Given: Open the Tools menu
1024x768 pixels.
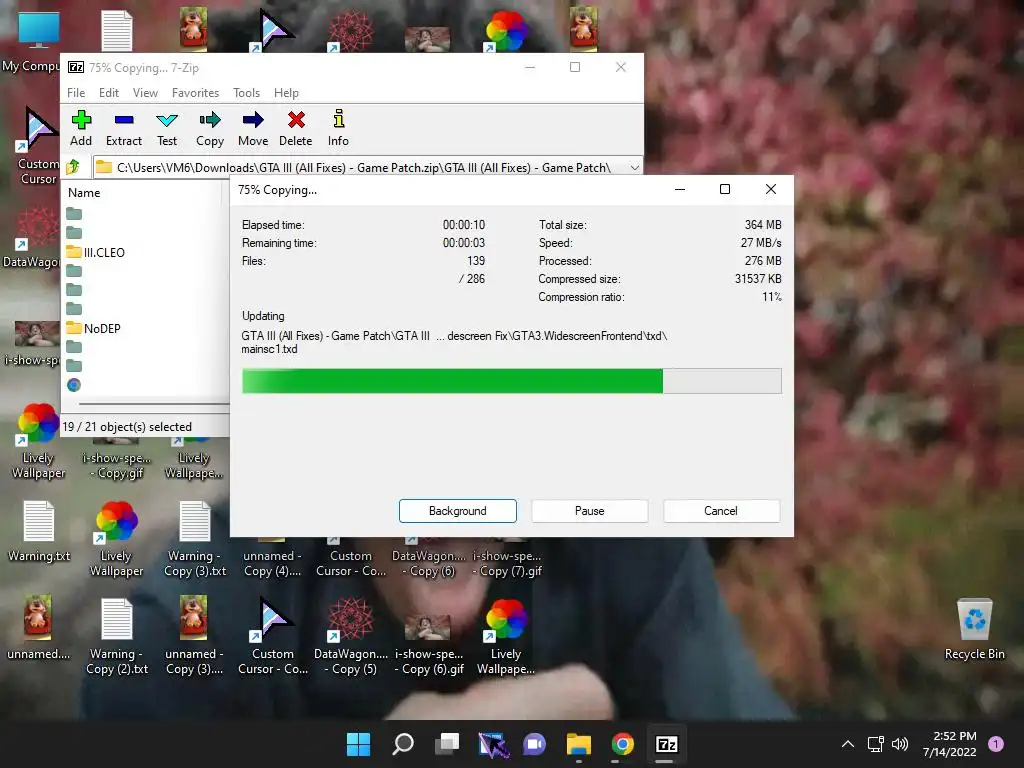Looking at the screenshot, I should pyautogui.click(x=246, y=93).
